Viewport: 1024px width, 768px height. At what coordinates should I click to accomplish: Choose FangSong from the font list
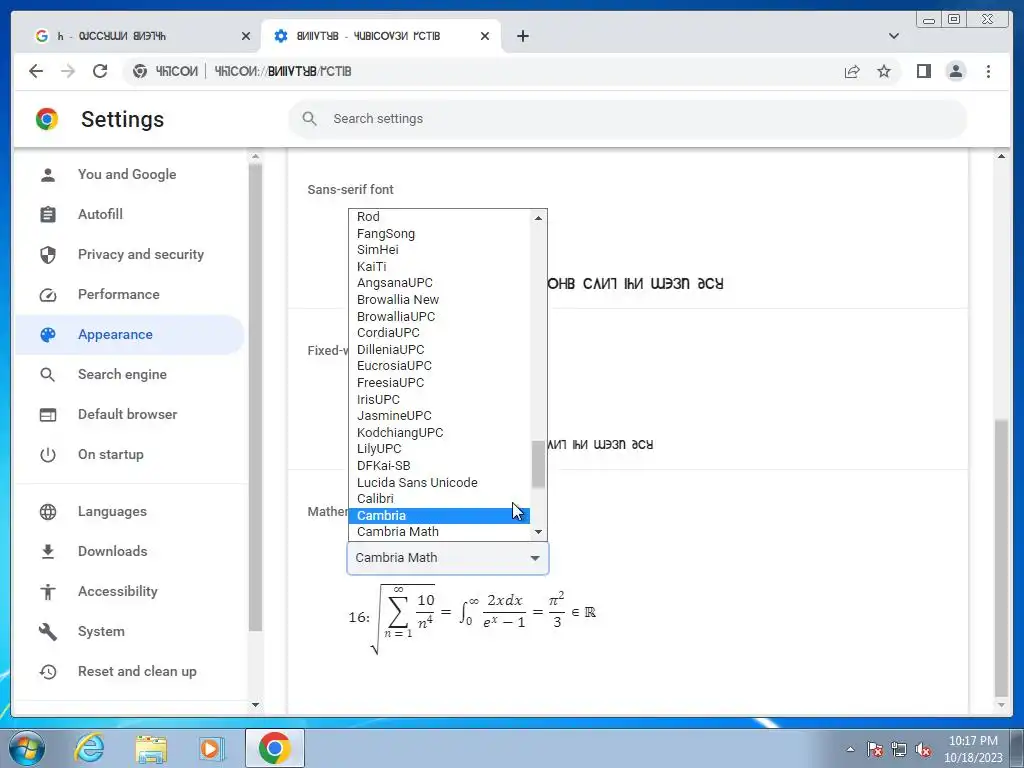[x=440, y=233]
